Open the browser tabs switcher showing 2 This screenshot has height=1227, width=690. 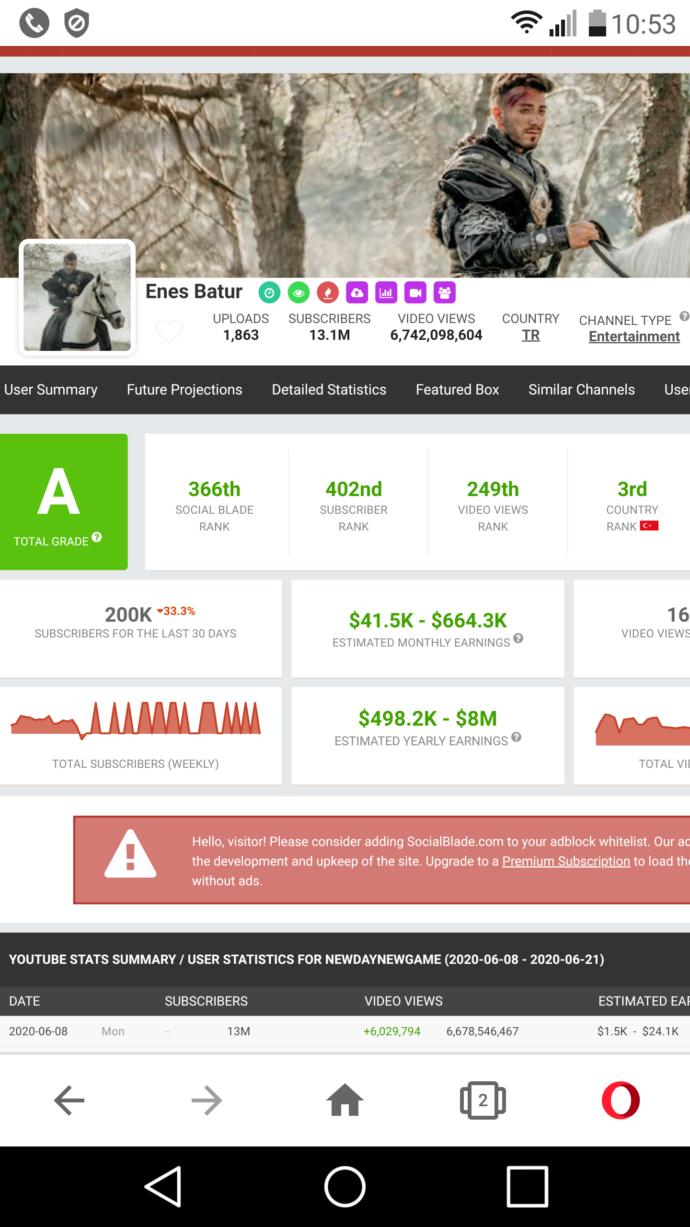483,1101
